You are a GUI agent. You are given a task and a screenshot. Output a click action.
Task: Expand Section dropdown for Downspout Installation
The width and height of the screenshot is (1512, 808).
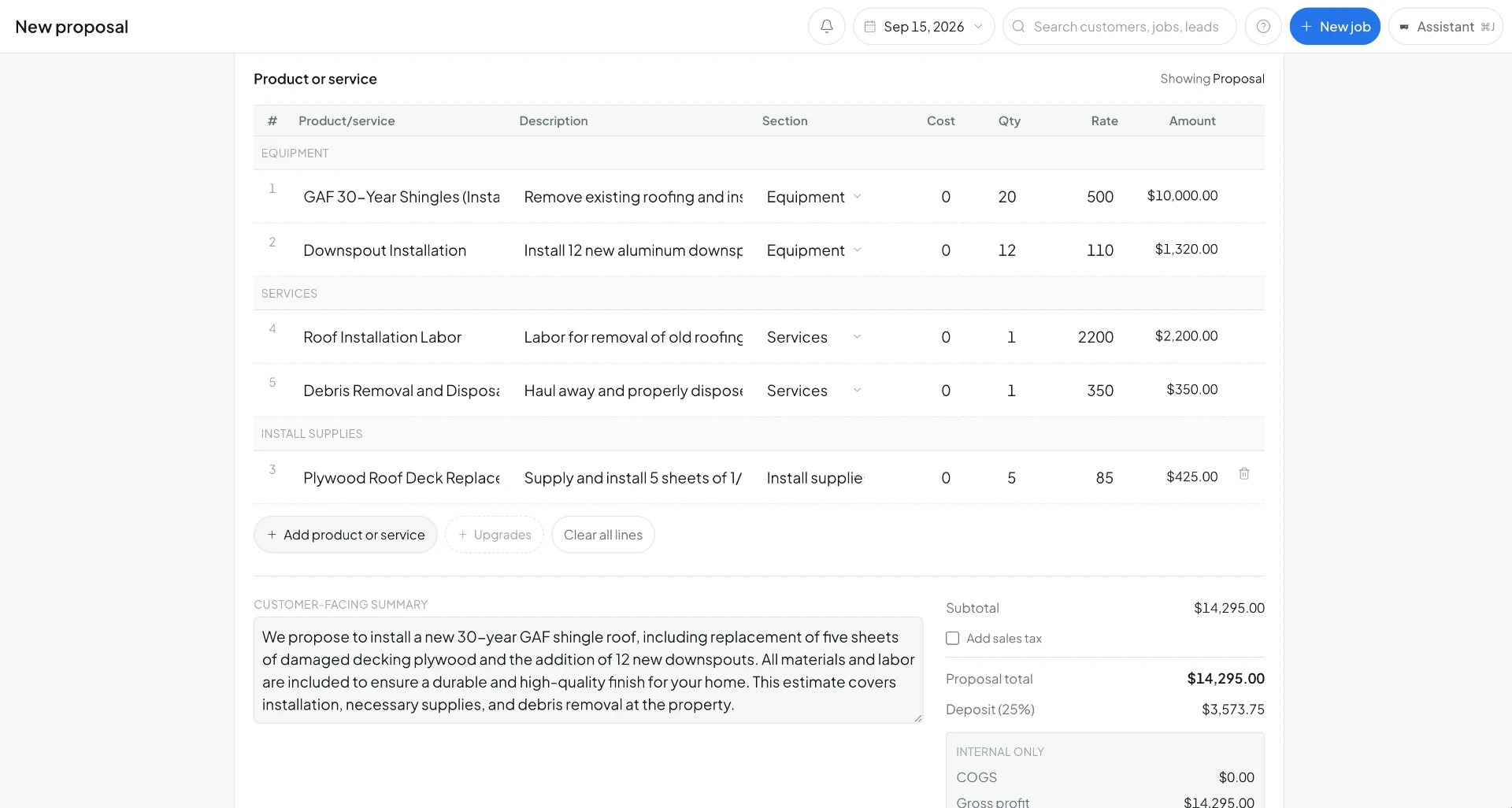coord(814,250)
